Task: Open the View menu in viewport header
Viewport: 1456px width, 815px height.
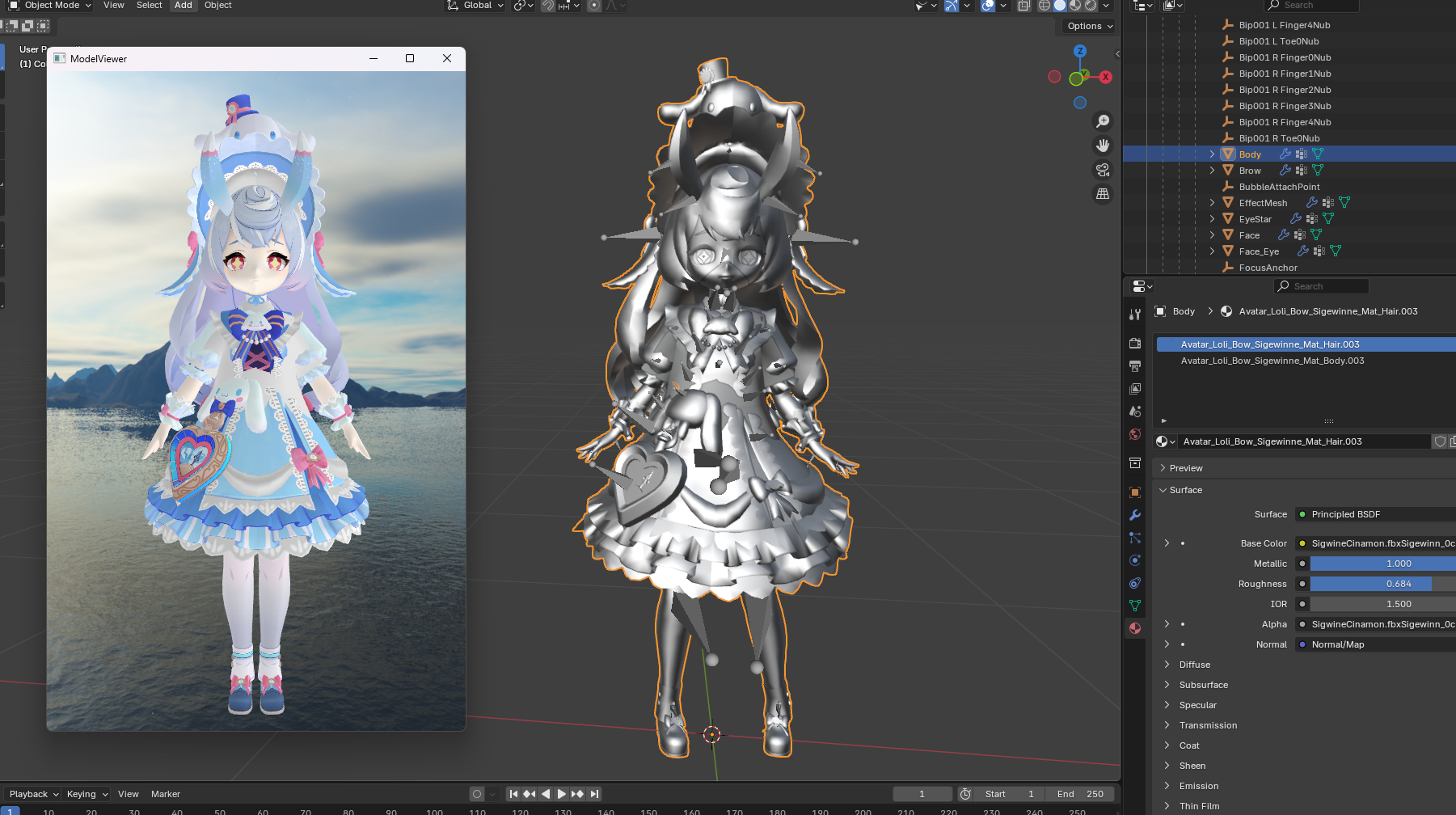Action: click(114, 6)
